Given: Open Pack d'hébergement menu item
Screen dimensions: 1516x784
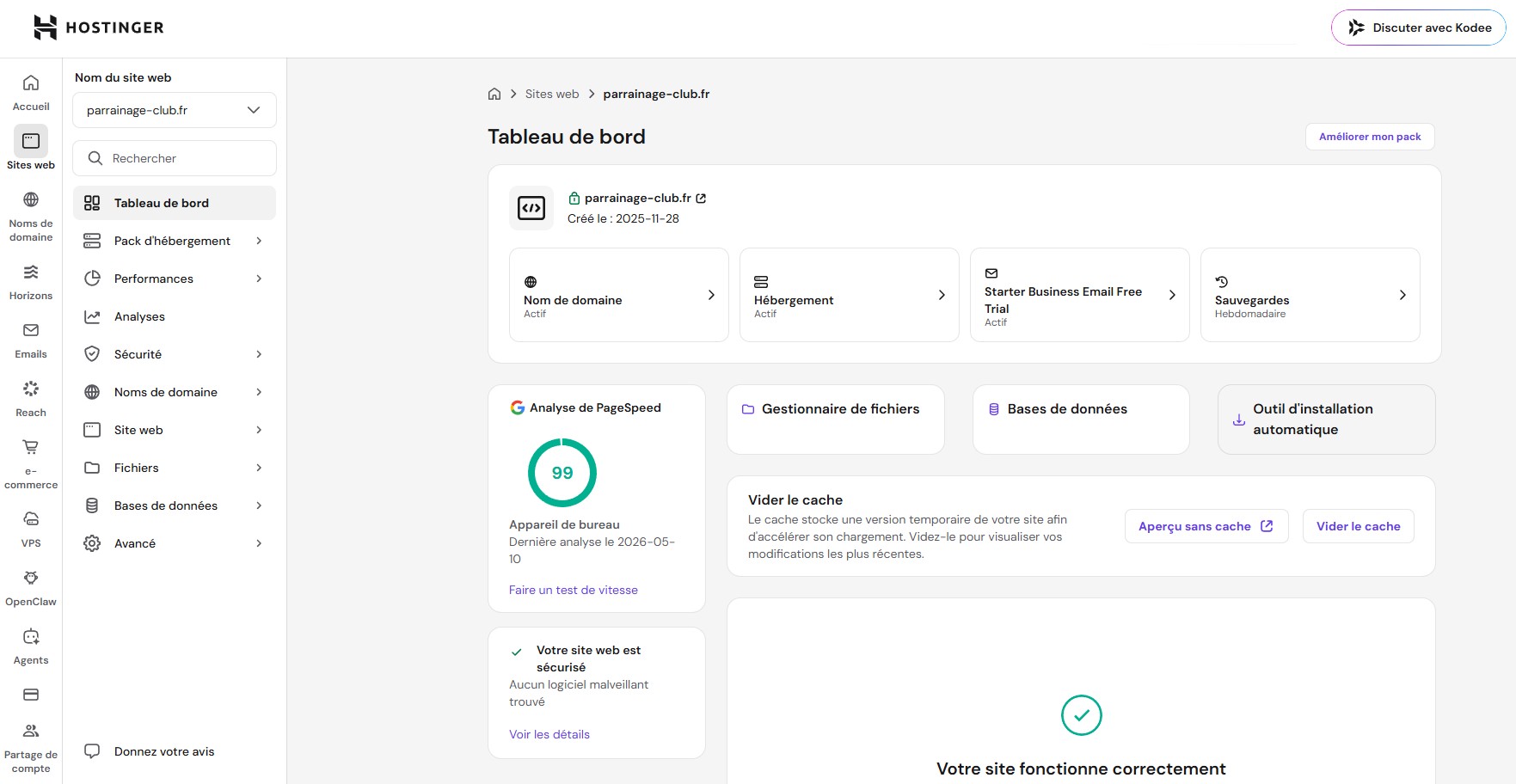Looking at the screenshot, I should coord(175,241).
